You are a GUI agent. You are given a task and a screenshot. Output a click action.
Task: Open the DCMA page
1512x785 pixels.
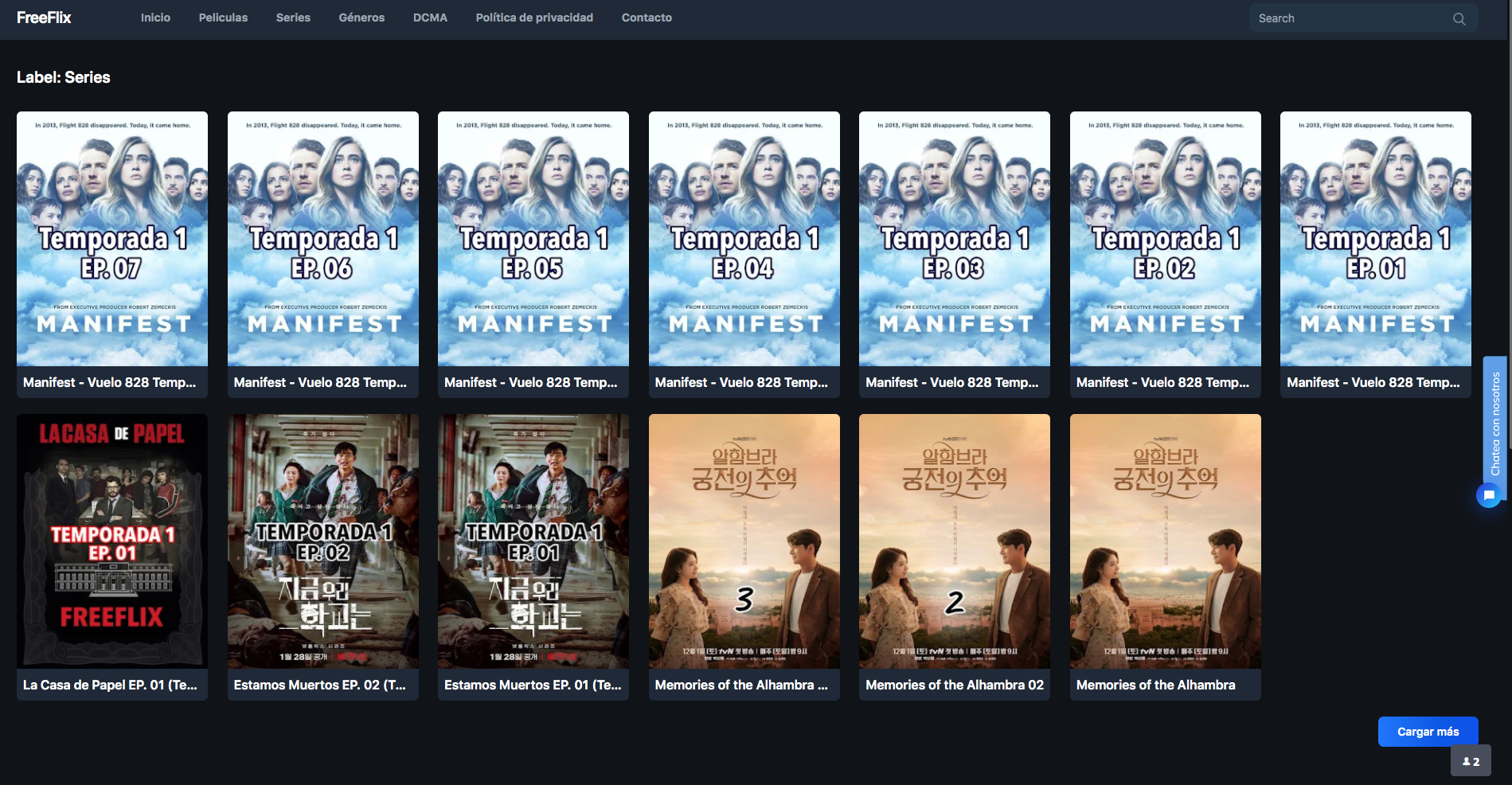click(430, 18)
